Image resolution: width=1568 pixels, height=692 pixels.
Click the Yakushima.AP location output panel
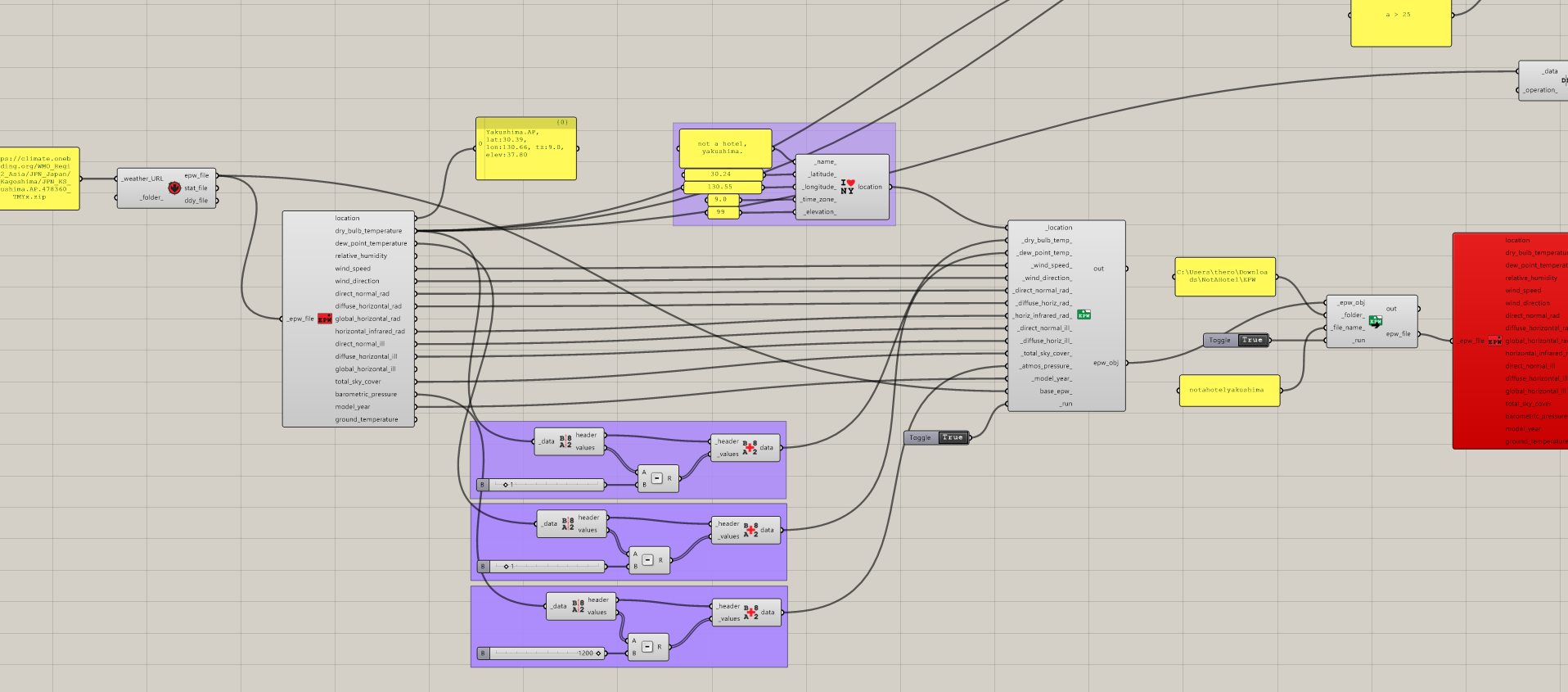tap(526, 149)
